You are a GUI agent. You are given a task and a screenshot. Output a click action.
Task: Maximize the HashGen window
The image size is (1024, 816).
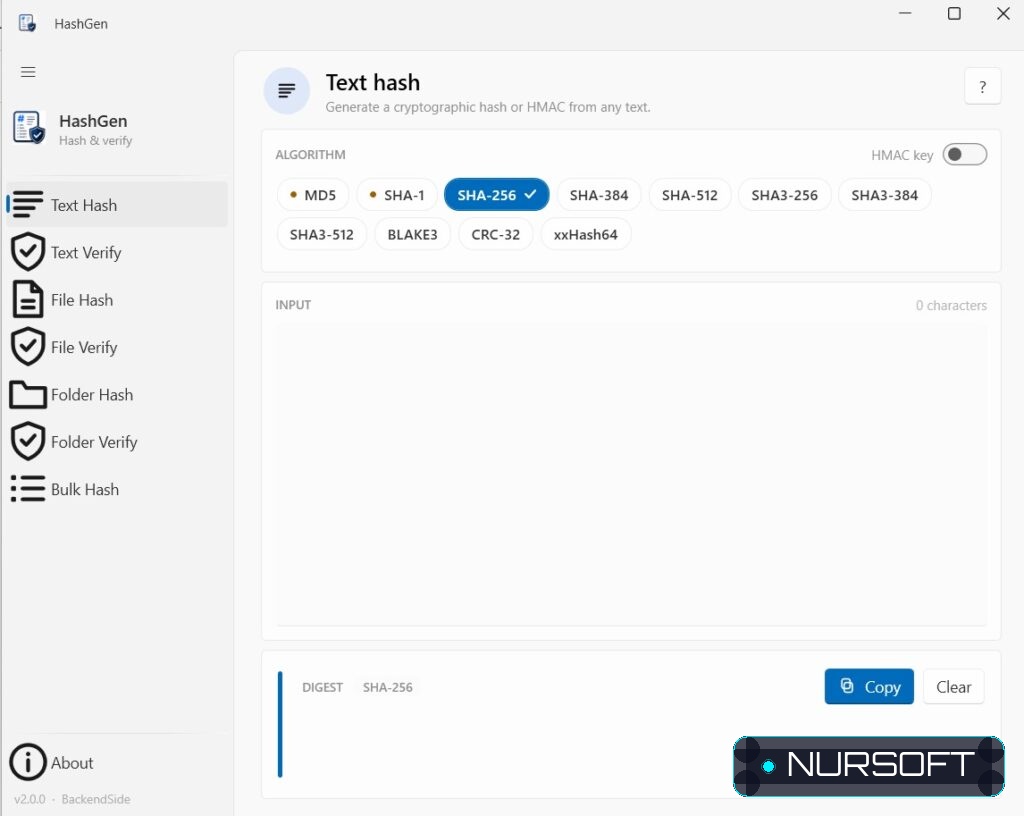[954, 13]
